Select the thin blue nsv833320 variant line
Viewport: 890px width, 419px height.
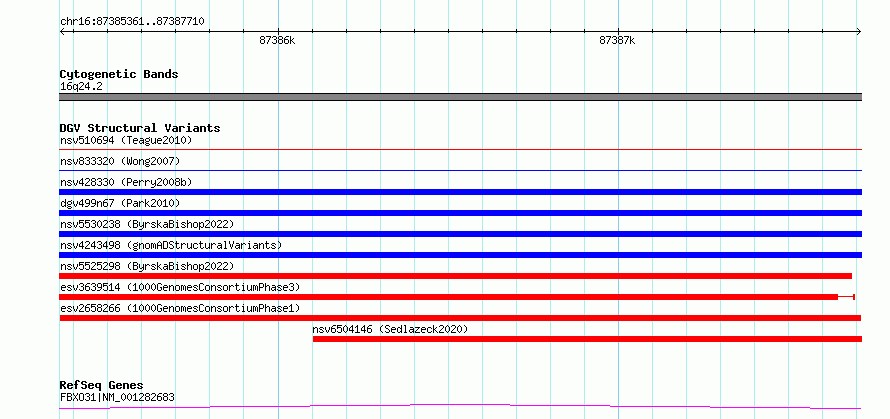(x=460, y=170)
